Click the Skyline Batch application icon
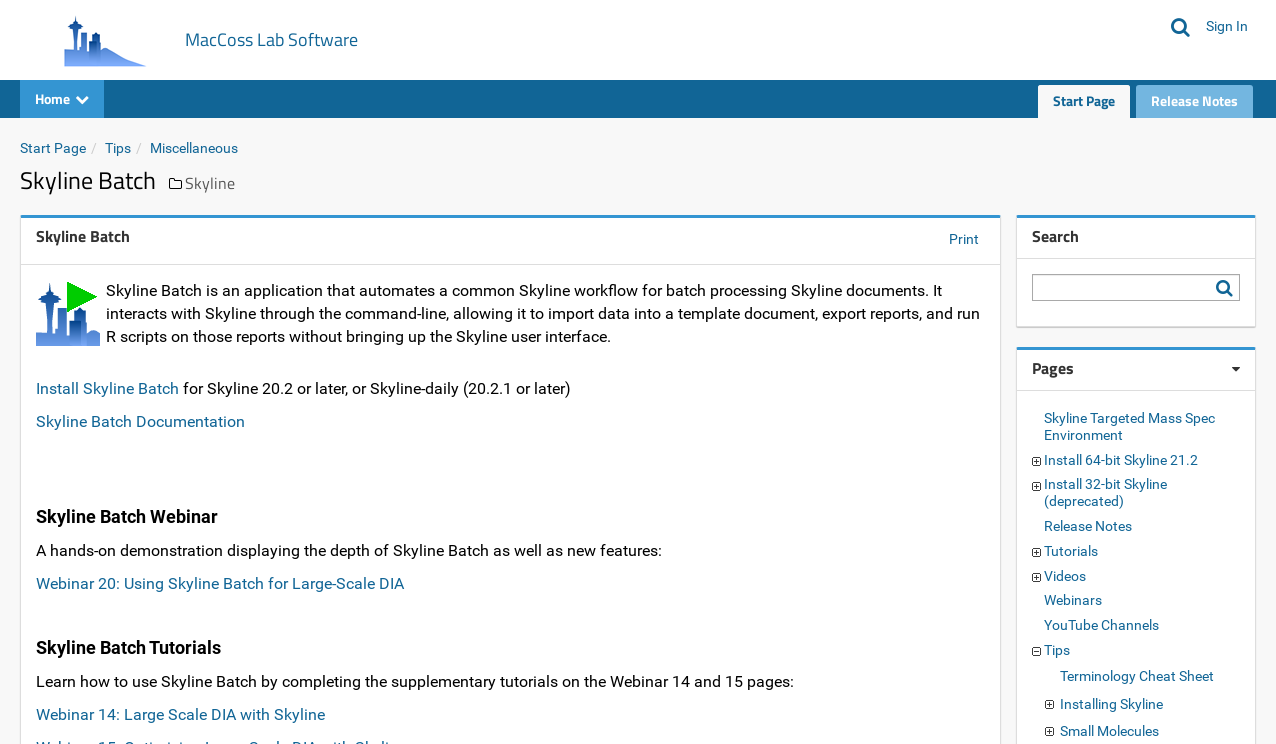 pos(68,314)
